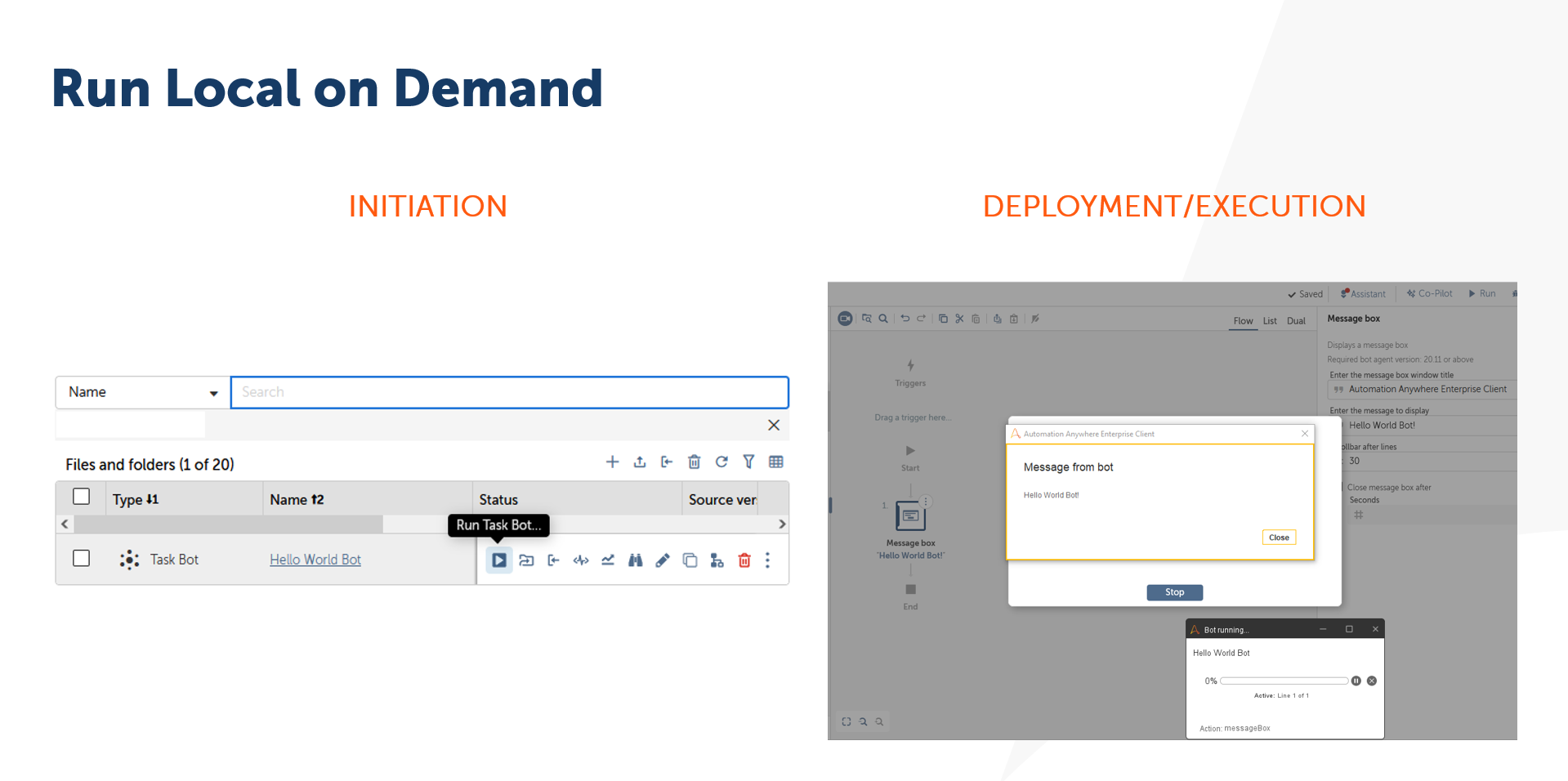Click the Source ver column header
Image resolution: width=1568 pixels, height=781 pixels.
click(x=722, y=499)
